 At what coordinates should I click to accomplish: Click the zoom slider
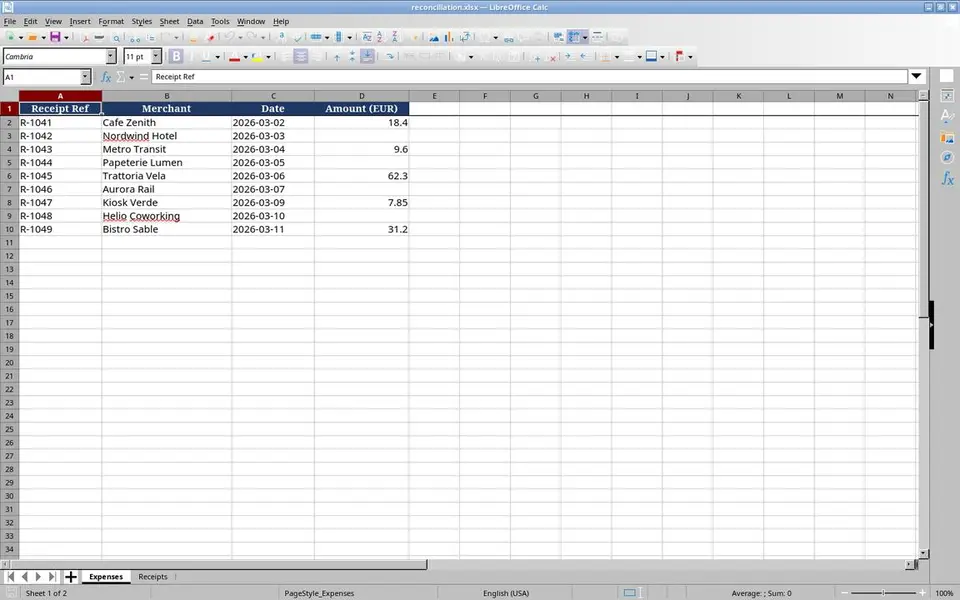point(883,593)
